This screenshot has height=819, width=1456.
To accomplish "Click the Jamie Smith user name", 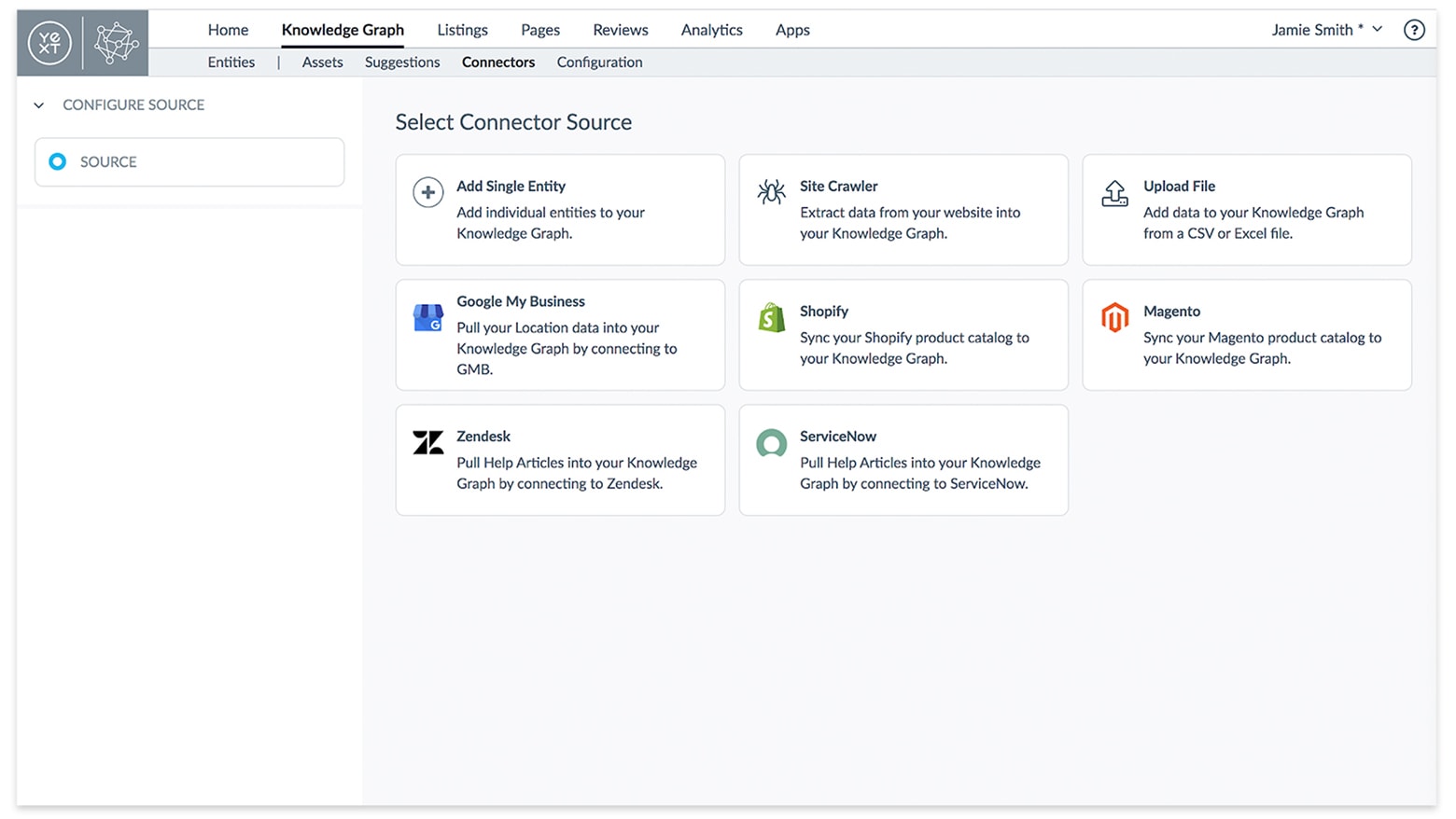I will (x=1311, y=30).
